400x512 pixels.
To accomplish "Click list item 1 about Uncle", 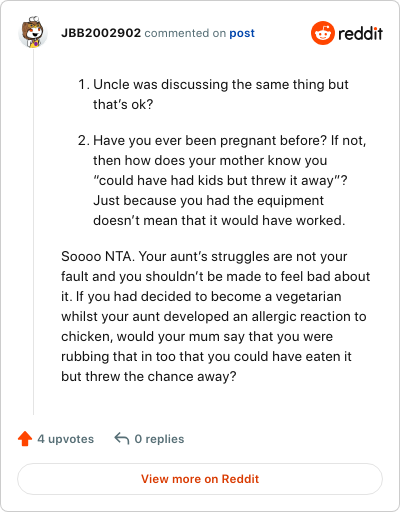I will [213, 94].
